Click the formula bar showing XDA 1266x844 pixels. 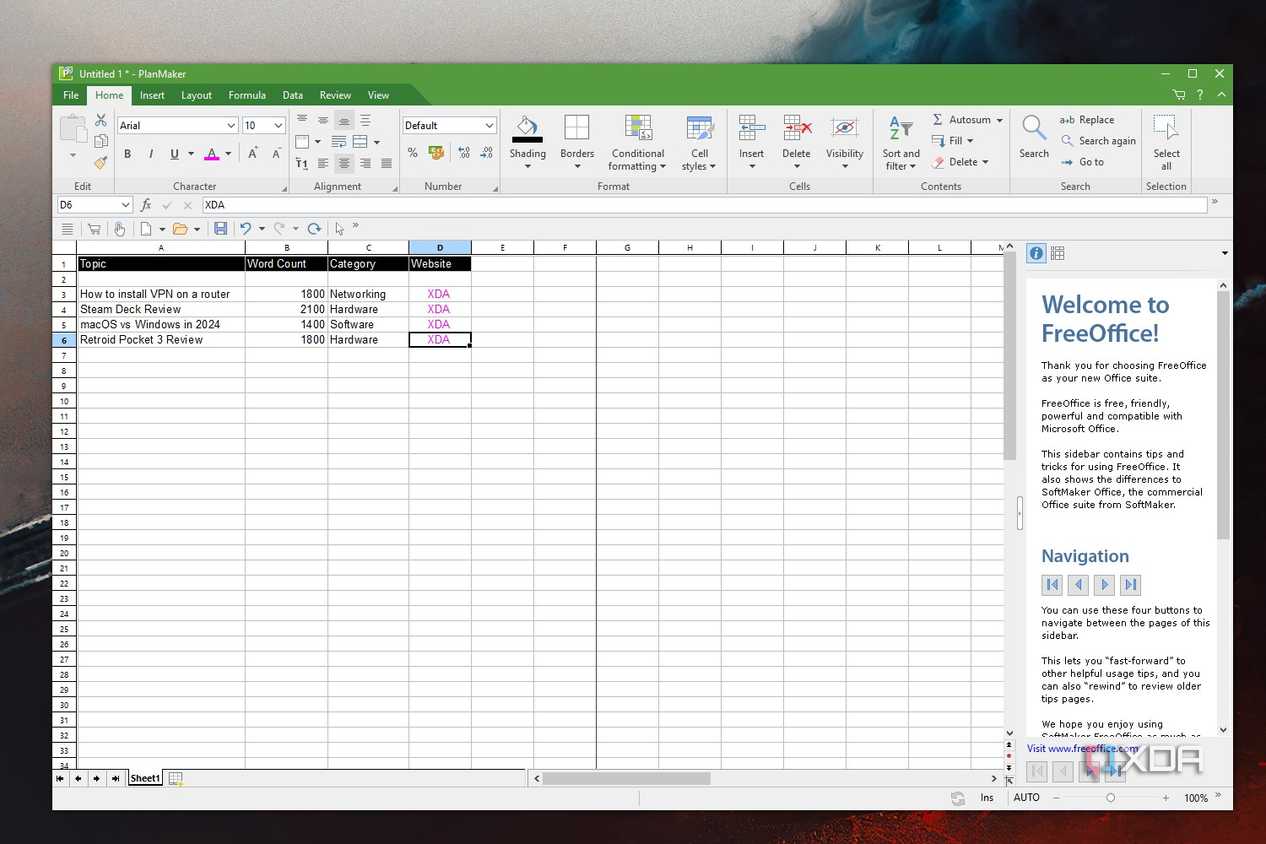(704, 205)
